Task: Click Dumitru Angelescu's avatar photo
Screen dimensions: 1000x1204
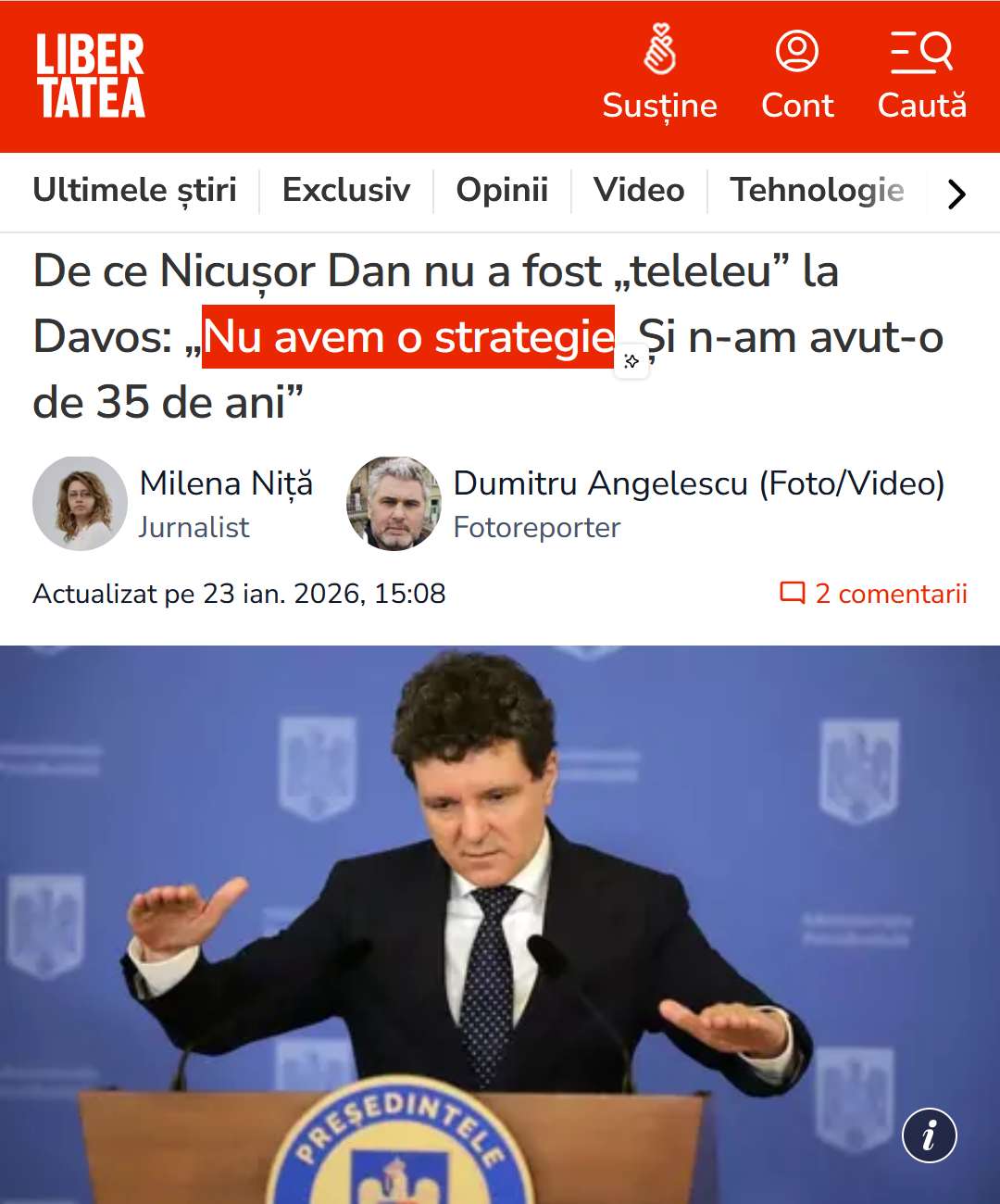Action: coord(394,503)
